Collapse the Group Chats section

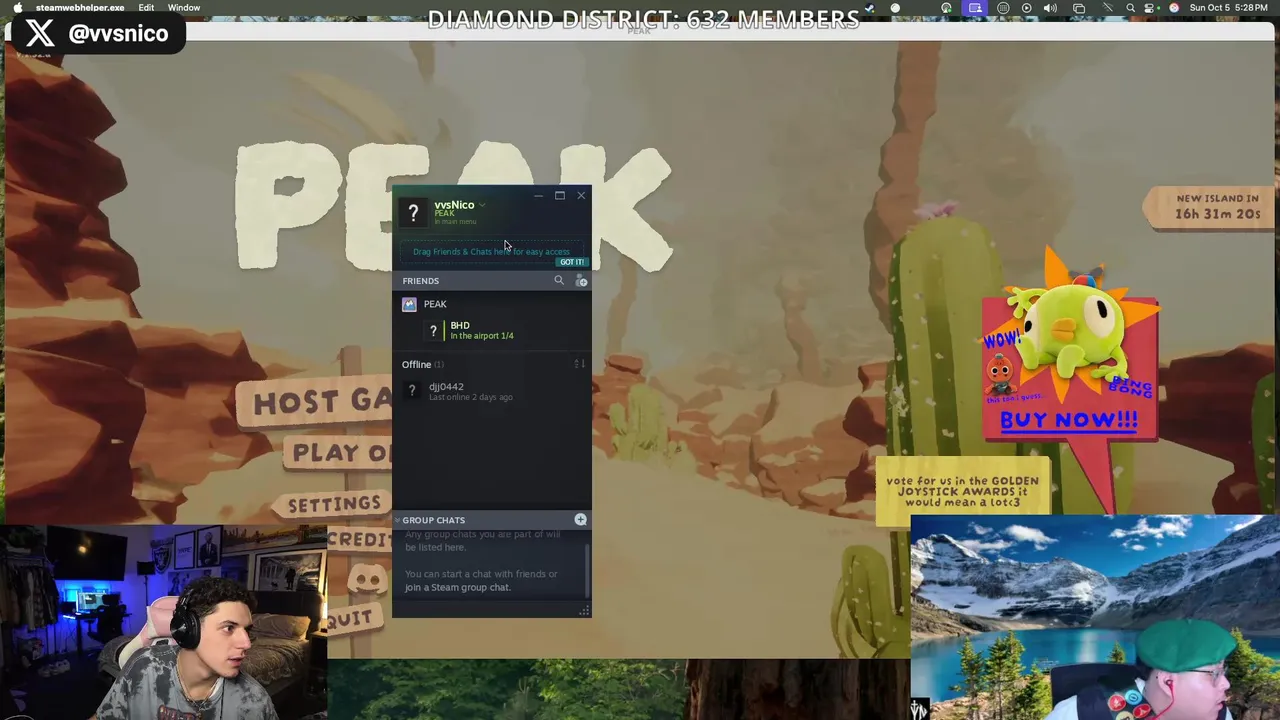(x=397, y=520)
